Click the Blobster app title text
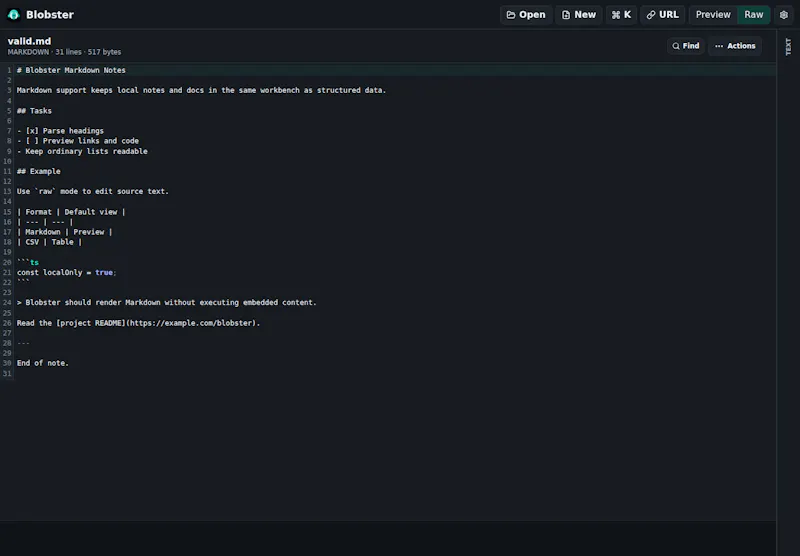 click(50, 15)
